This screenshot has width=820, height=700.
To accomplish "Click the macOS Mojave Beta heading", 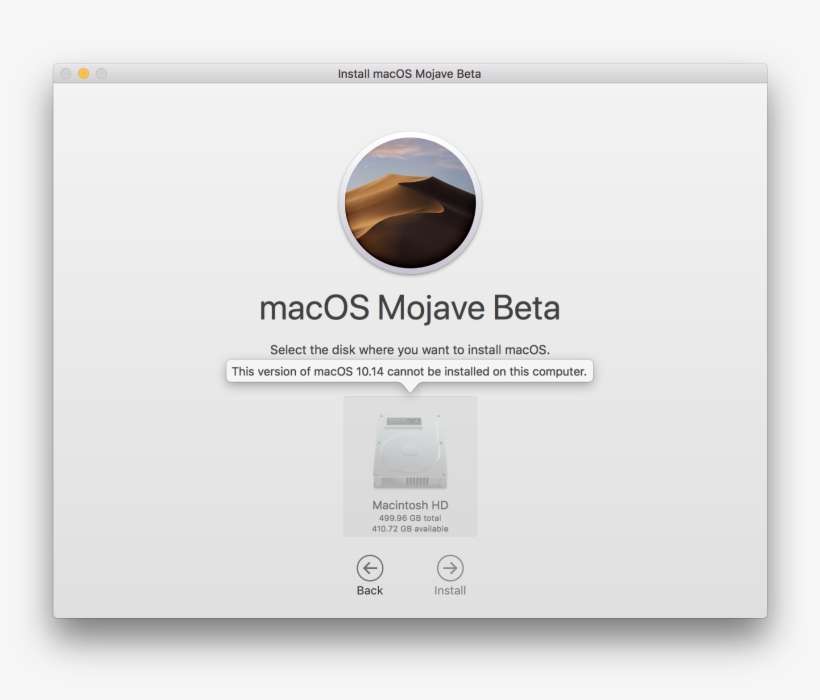I will (x=411, y=308).
